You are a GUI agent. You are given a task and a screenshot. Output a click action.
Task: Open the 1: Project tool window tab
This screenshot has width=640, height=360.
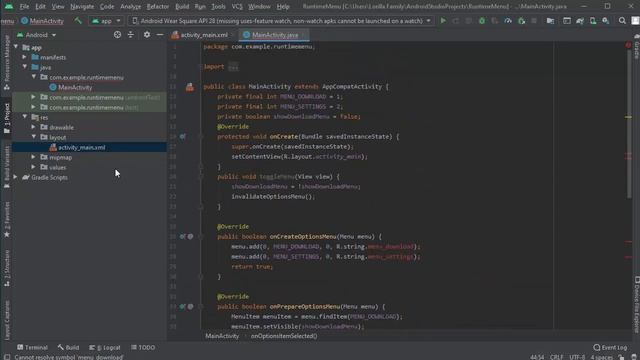[x=7, y=118]
